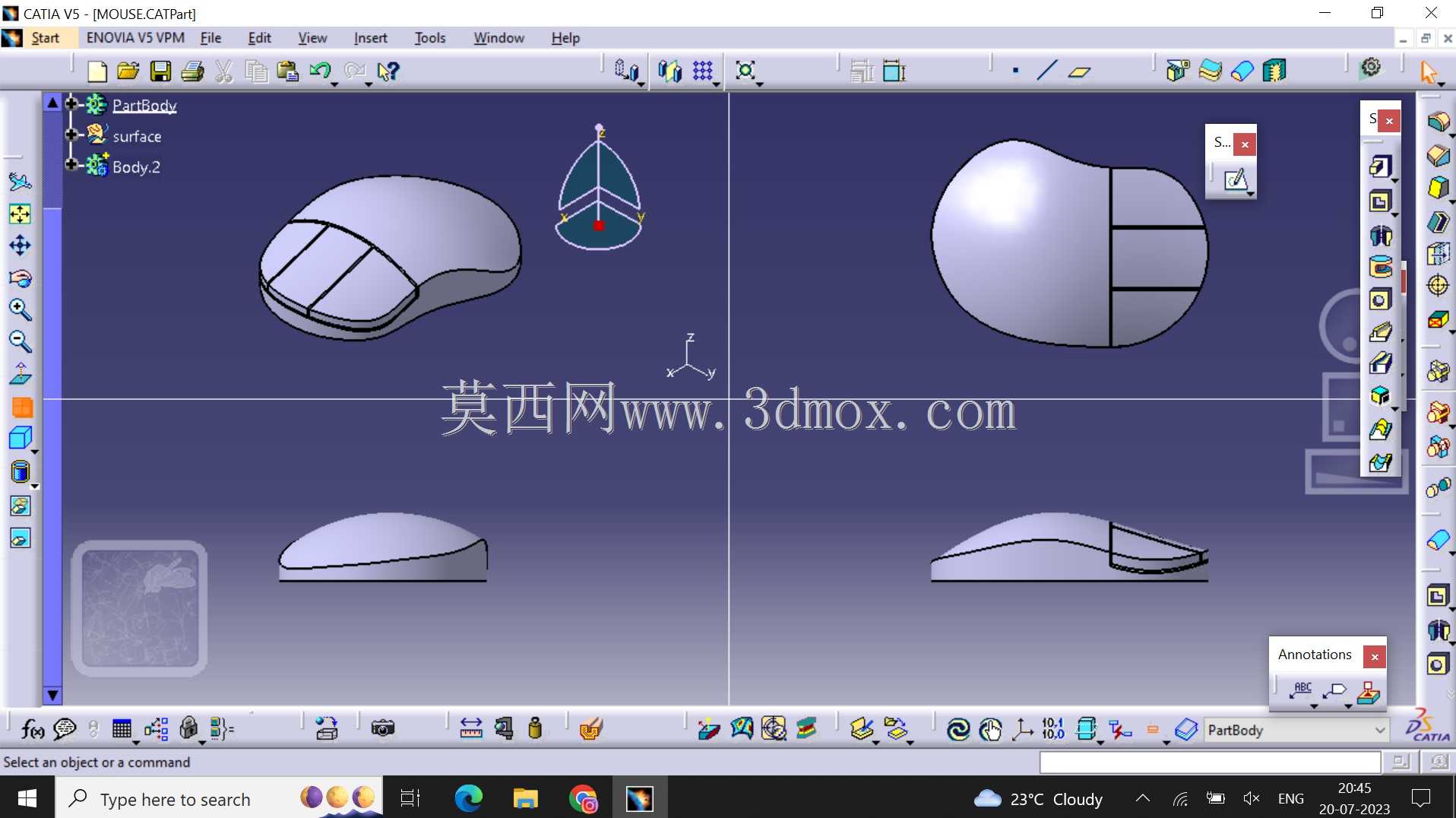Click the New document icon
The width and height of the screenshot is (1456, 818).
pos(97,71)
